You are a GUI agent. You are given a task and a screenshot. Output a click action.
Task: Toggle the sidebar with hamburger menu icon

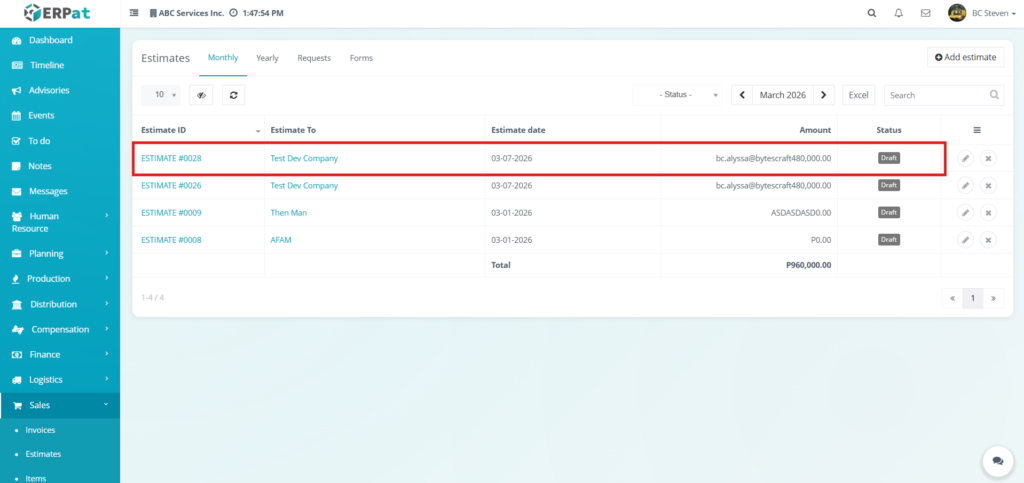[134, 13]
